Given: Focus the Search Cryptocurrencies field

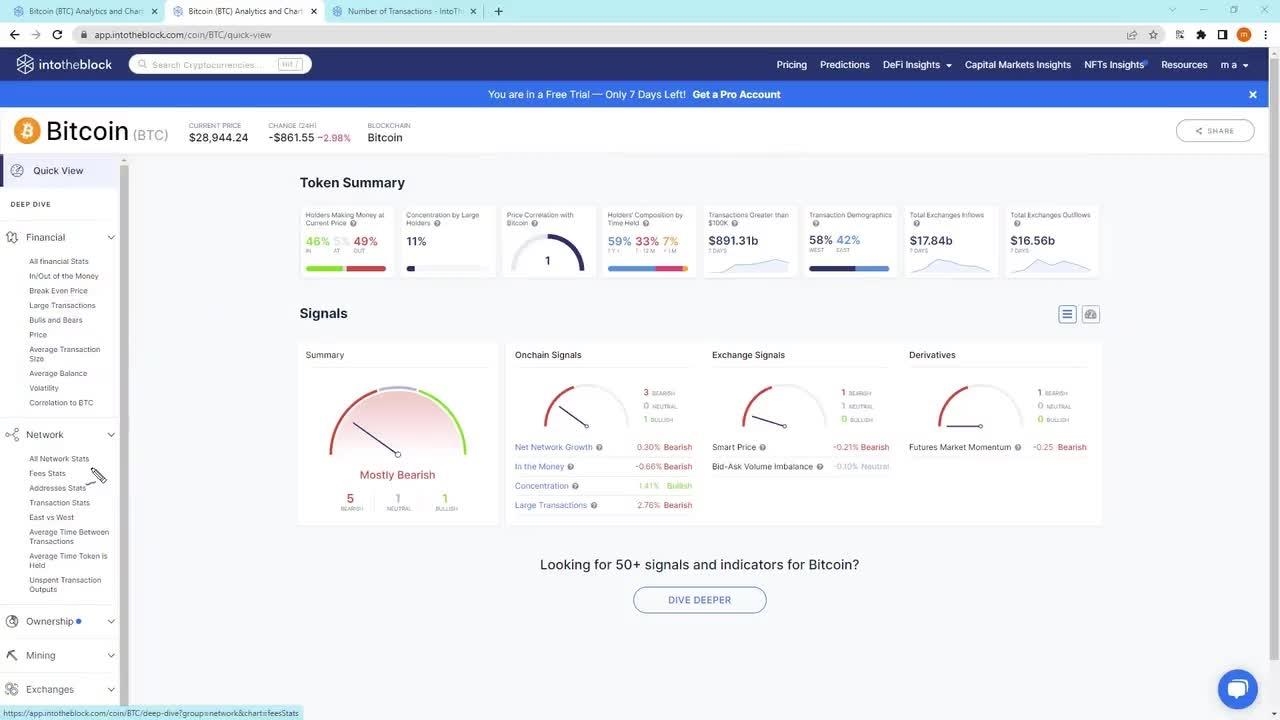Looking at the screenshot, I should [212, 65].
